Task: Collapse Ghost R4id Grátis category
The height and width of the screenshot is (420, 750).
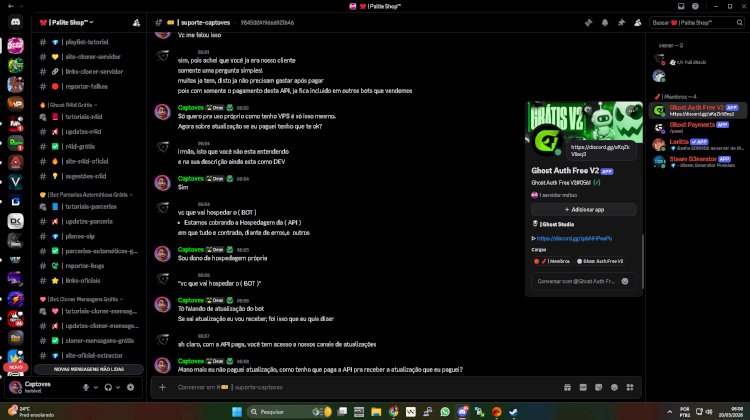Action: point(69,105)
